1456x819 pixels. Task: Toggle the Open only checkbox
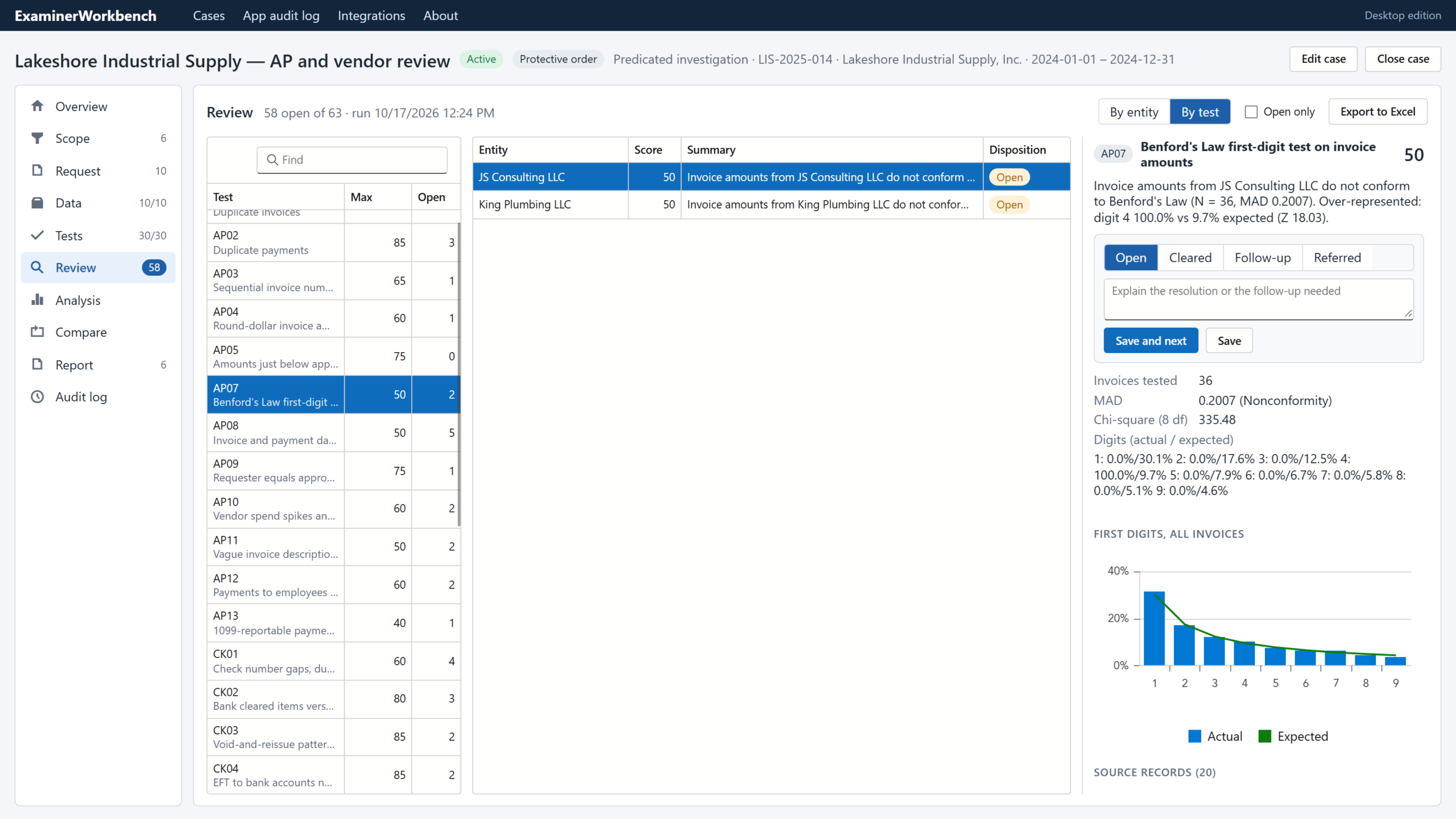tap(1251, 112)
